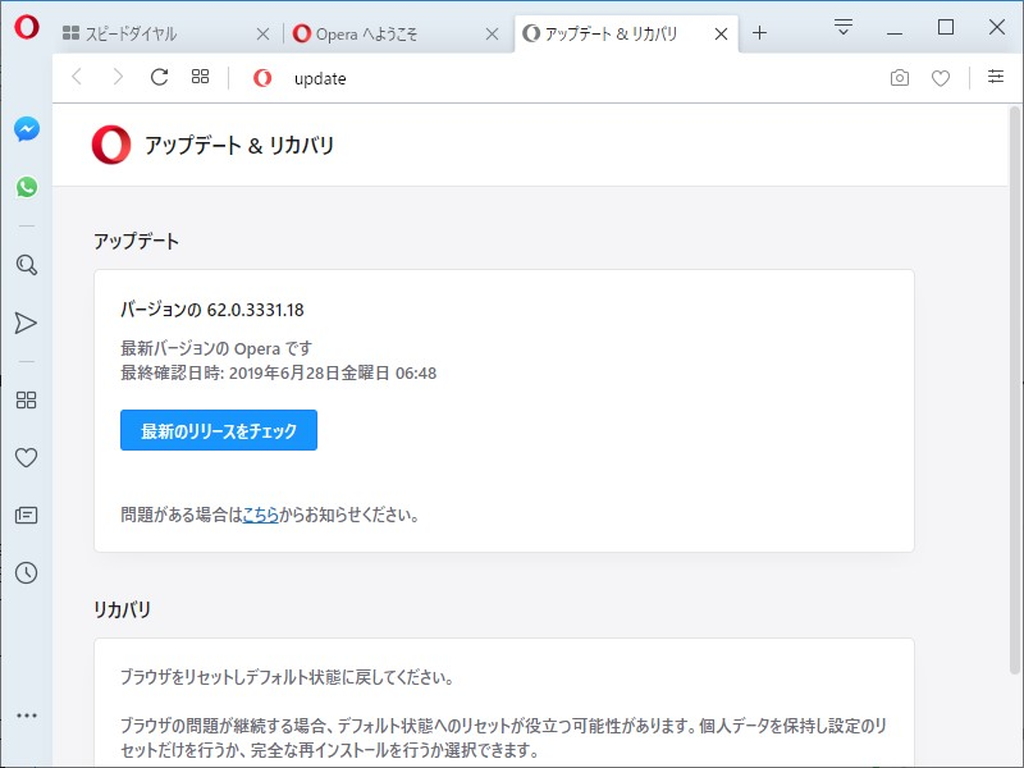Open Bookmarks via the heart sidebar icon
Image resolution: width=1024 pixels, height=768 pixels.
(26, 458)
